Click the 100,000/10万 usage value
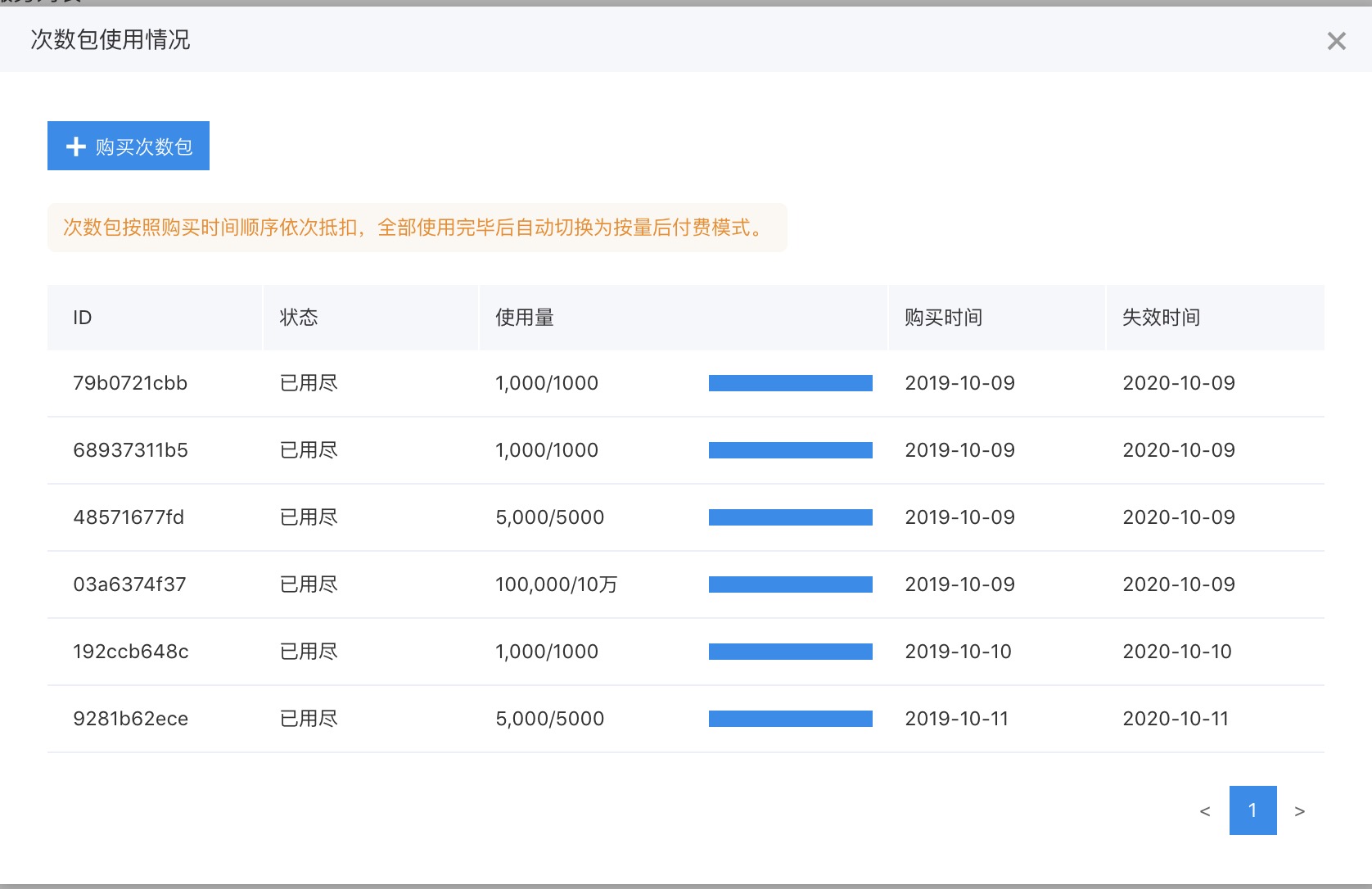This screenshot has height=889, width=1372. point(556,584)
